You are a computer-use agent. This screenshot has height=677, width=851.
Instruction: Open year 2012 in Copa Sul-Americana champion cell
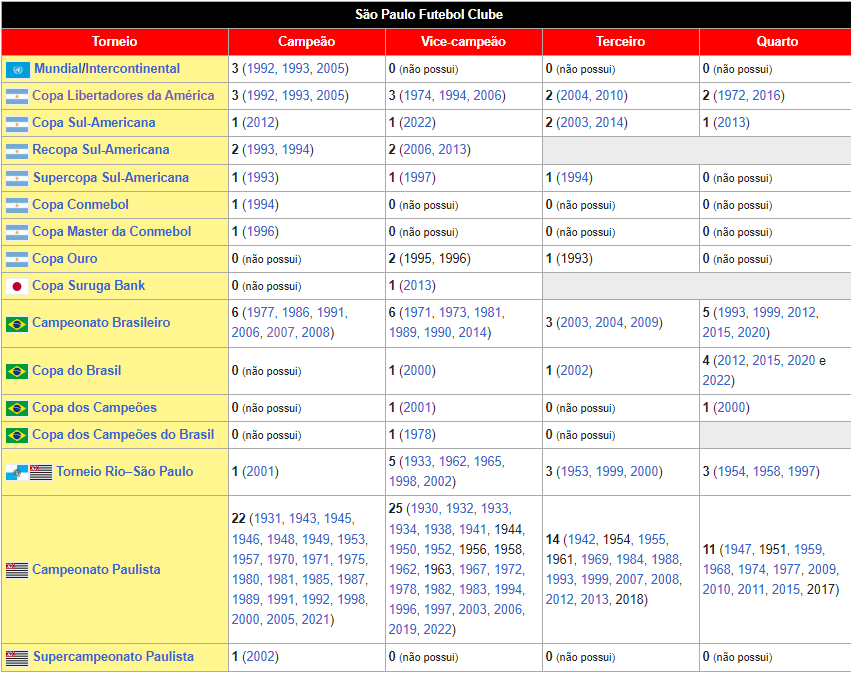[259, 123]
